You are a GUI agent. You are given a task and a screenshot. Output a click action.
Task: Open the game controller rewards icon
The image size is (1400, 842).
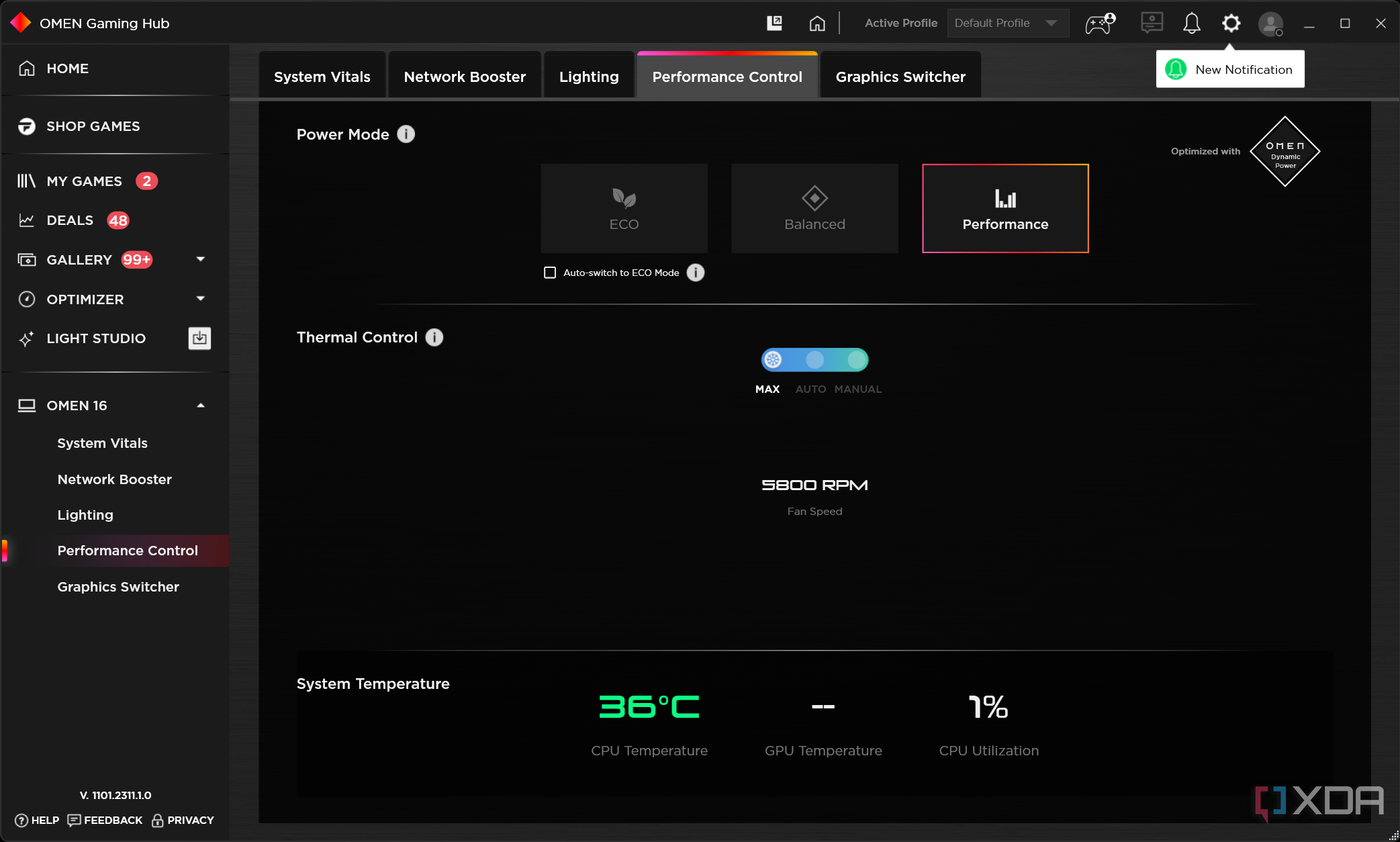[x=1100, y=24]
